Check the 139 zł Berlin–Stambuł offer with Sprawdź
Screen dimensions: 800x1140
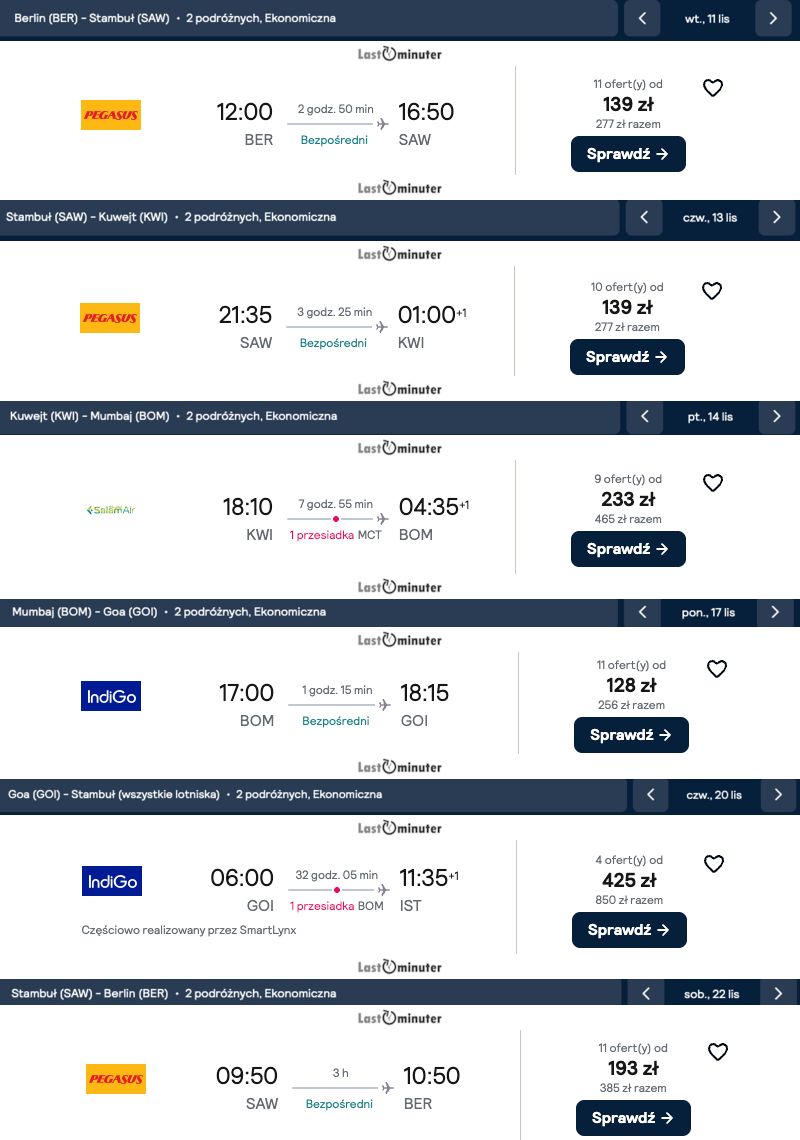click(x=628, y=154)
